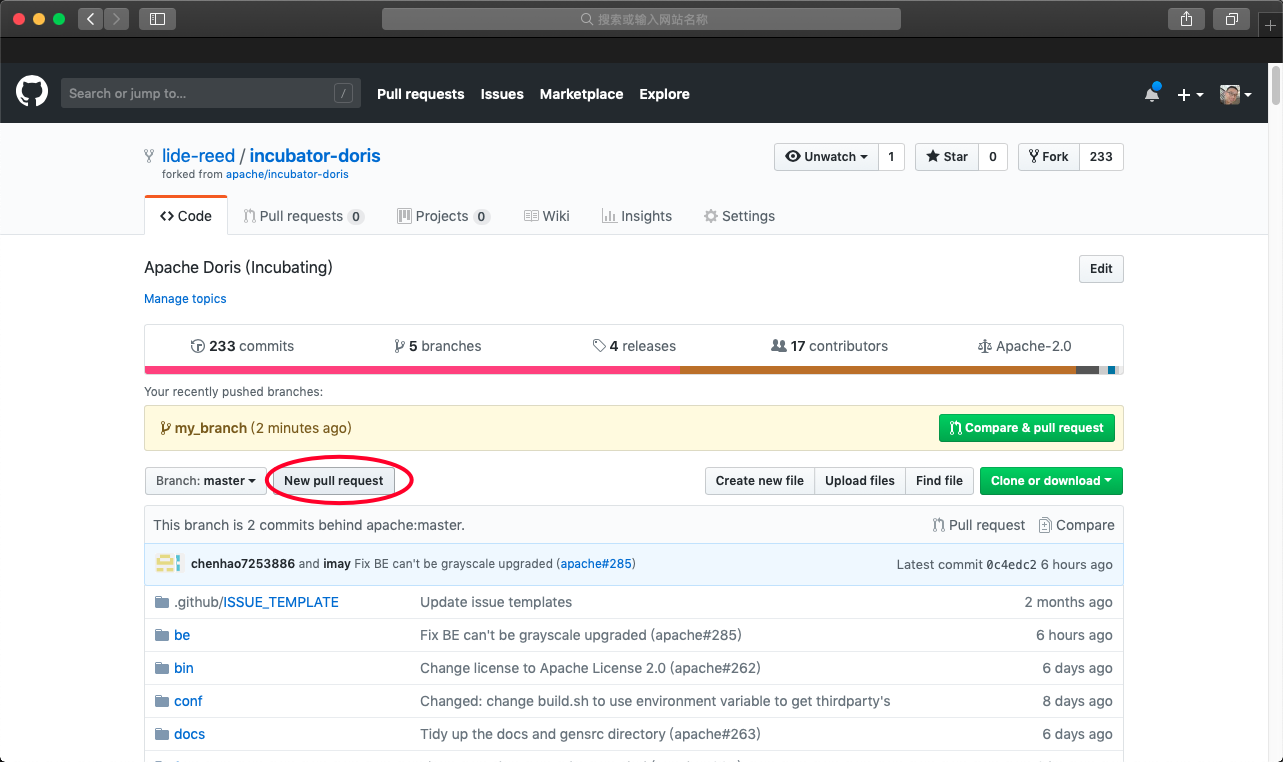This screenshot has width=1283, height=762.
Task: Open the plus create-new menu
Action: pos(1189,94)
